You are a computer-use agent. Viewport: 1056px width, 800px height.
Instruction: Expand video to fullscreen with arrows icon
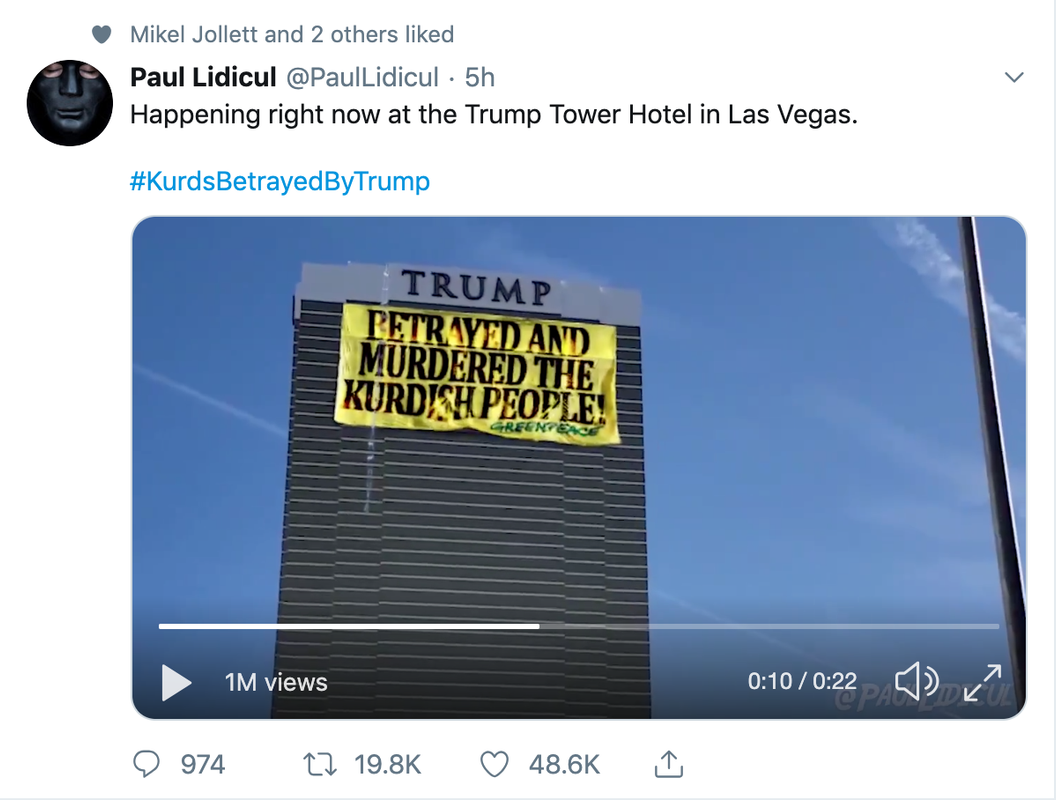(982, 681)
